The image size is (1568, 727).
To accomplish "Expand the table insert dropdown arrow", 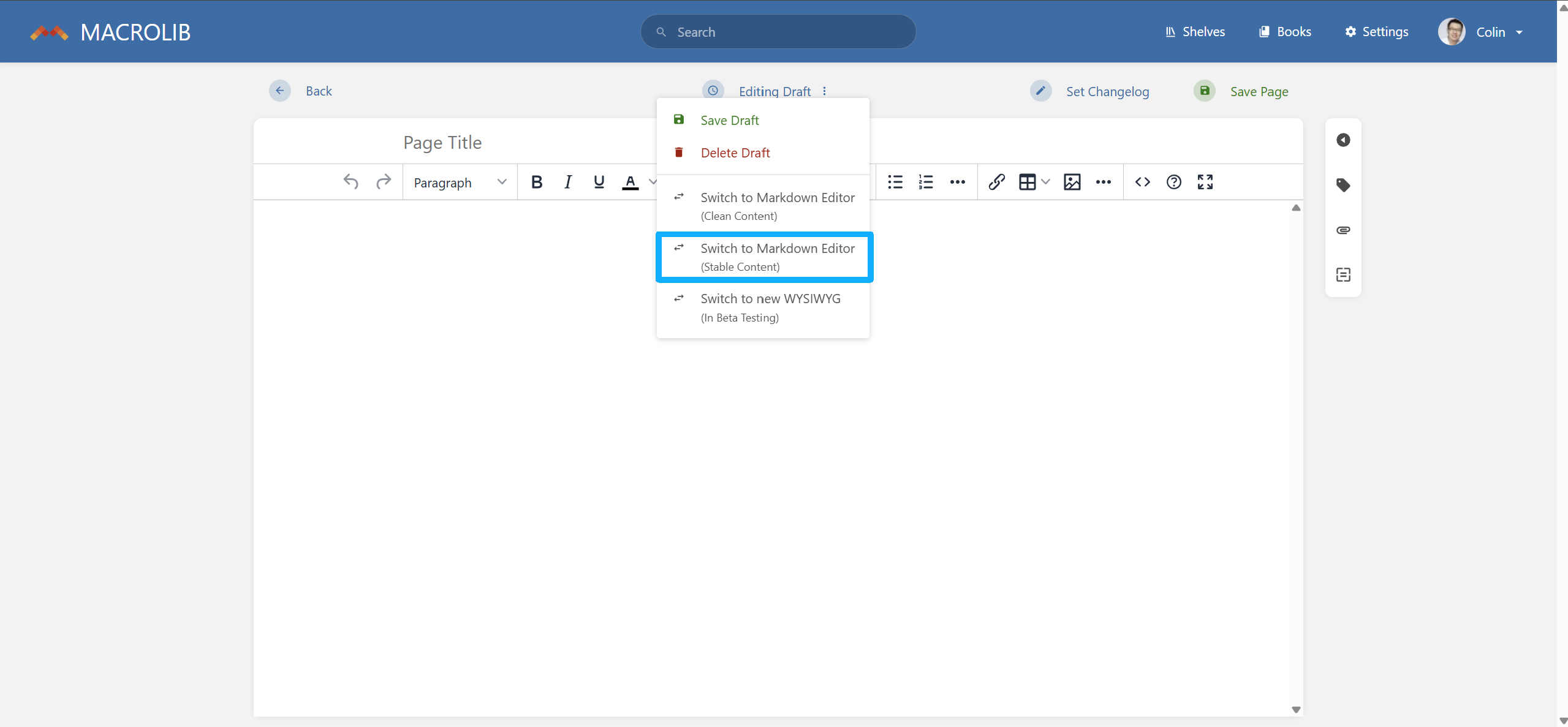I will [x=1046, y=182].
